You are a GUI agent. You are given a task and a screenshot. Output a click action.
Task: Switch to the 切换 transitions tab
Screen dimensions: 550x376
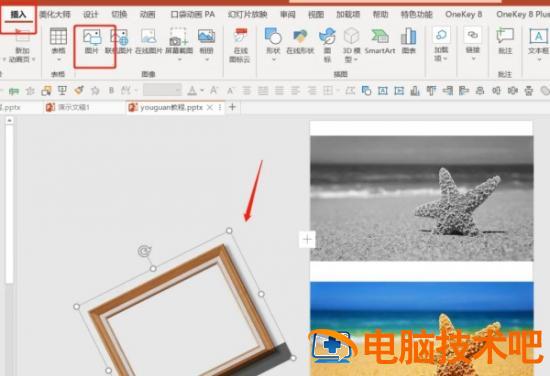119,15
